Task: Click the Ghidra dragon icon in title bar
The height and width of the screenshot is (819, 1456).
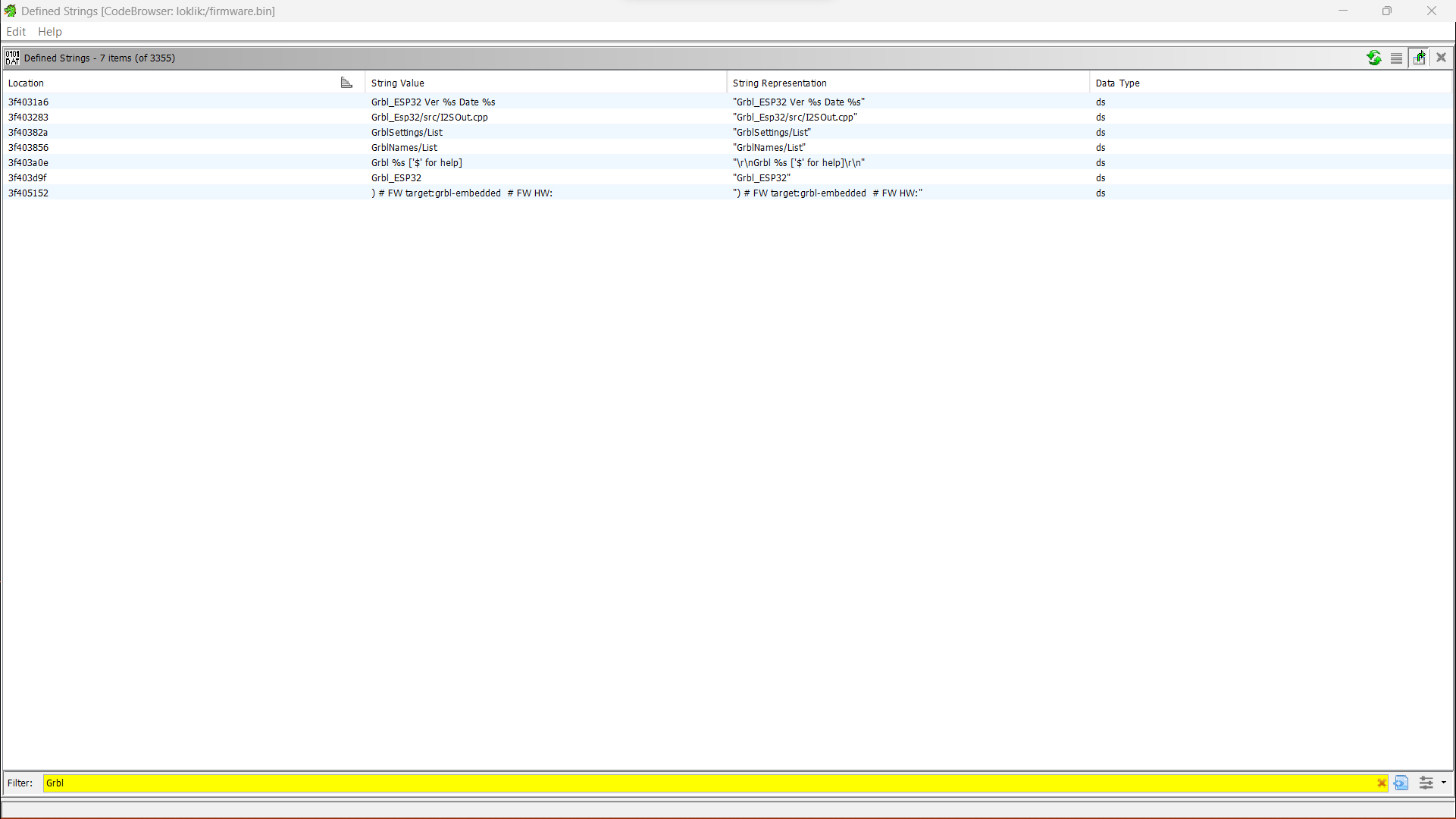Action: coord(10,11)
